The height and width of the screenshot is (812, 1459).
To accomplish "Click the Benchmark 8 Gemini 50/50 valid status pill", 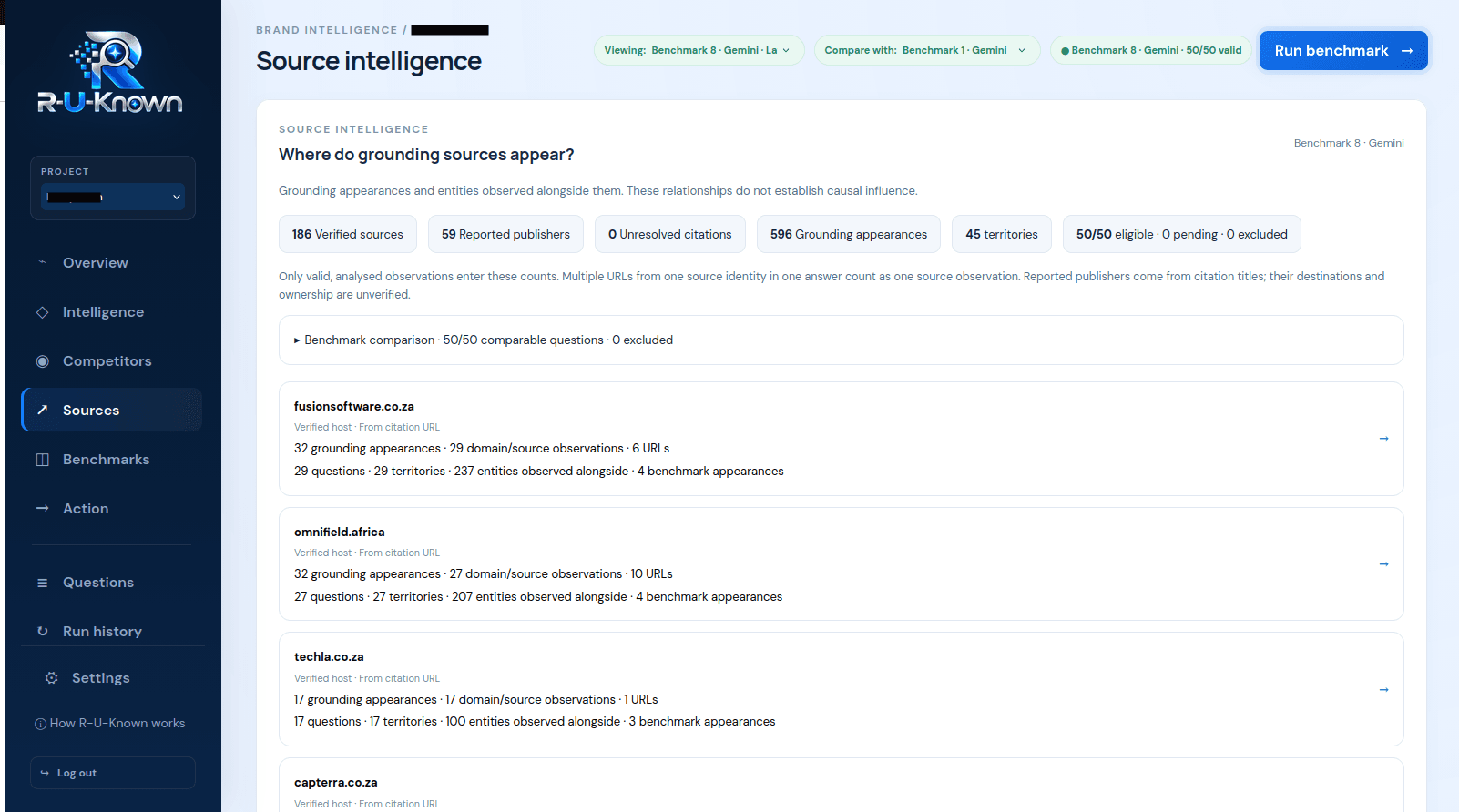I will (x=1151, y=50).
